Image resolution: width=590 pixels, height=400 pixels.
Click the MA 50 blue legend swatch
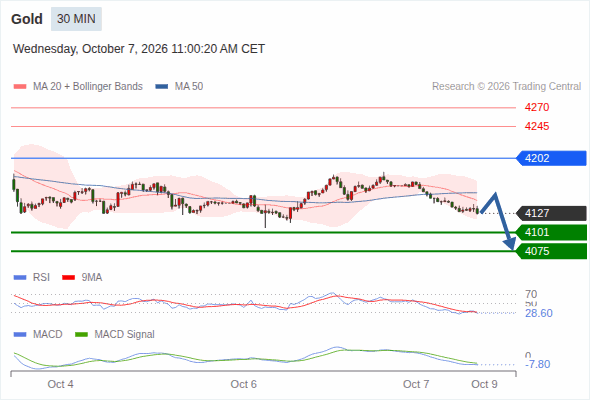[x=162, y=87]
